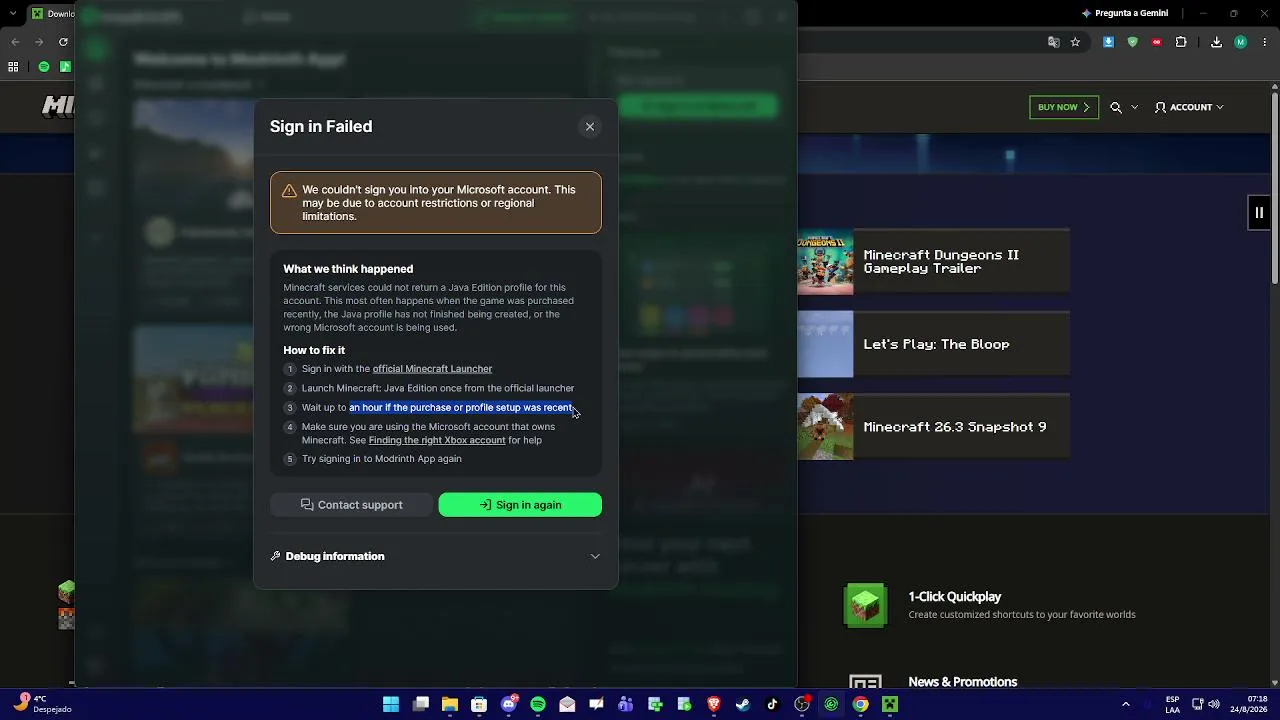Open the Chrome Extensions puzzle icon
The width and height of the screenshot is (1280, 720).
coord(1181,42)
